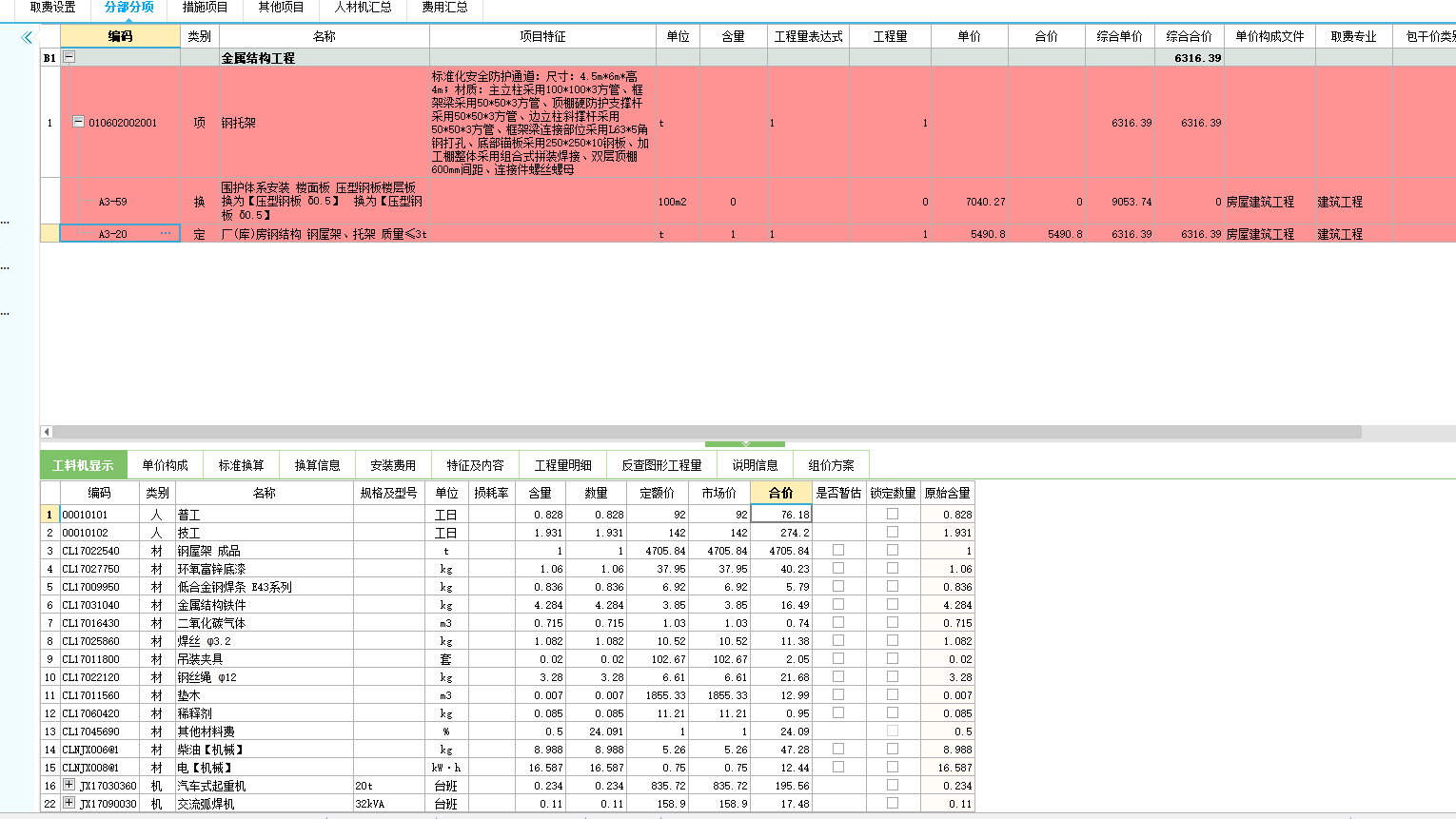Expand row JX17090030 交流弧焊机
Viewport: 1456px width, 819px height.
pyautogui.click(x=69, y=803)
